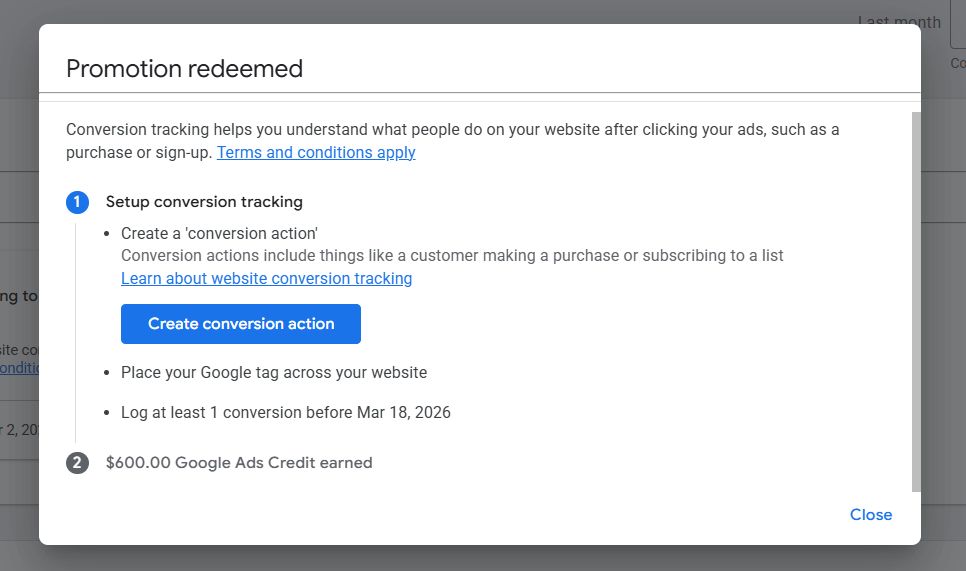Open Learn about website conversion tracking link
Image resolution: width=966 pixels, height=571 pixels.
click(x=266, y=278)
